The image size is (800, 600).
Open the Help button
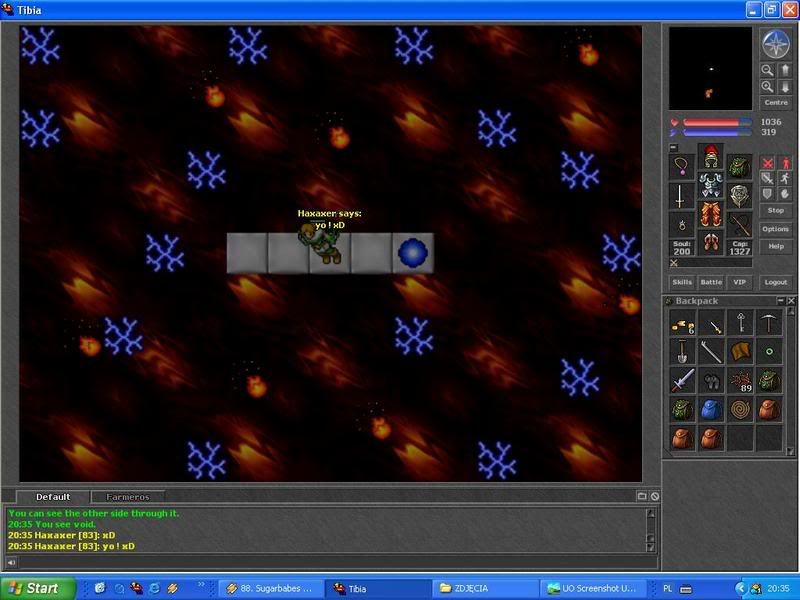pyautogui.click(x=776, y=246)
